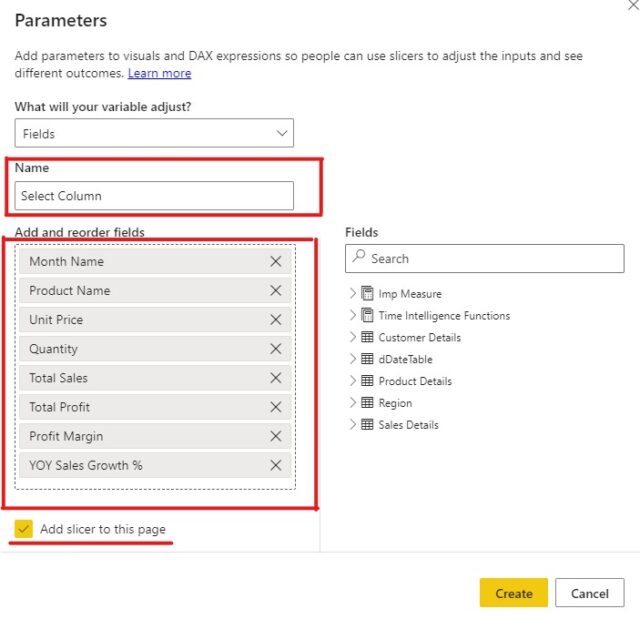This screenshot has height=619, width=640.
Task: Expand the Product Details table
Action: click(x=353, y=381)
